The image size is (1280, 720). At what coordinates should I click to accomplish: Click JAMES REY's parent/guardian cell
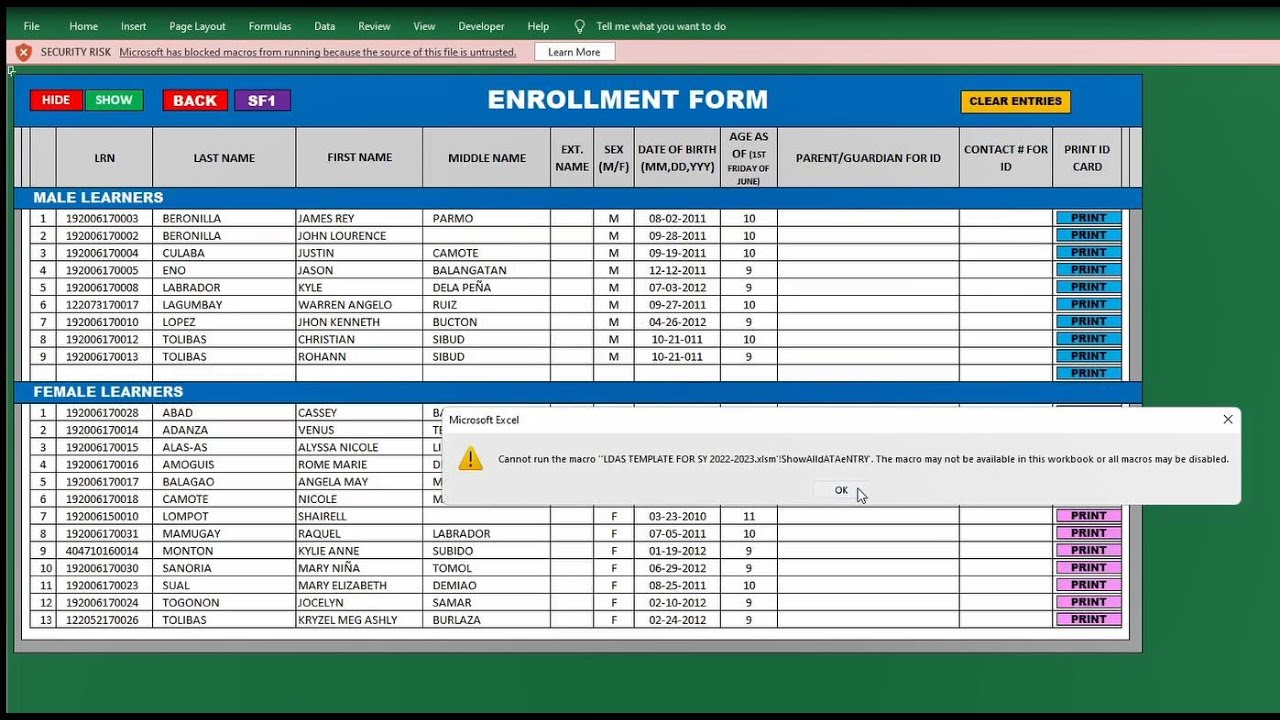(868, 218)
